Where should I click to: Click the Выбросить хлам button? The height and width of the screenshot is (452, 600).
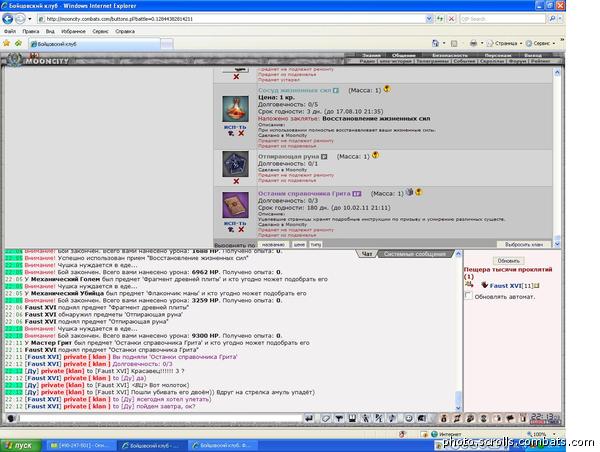point(524,245)
